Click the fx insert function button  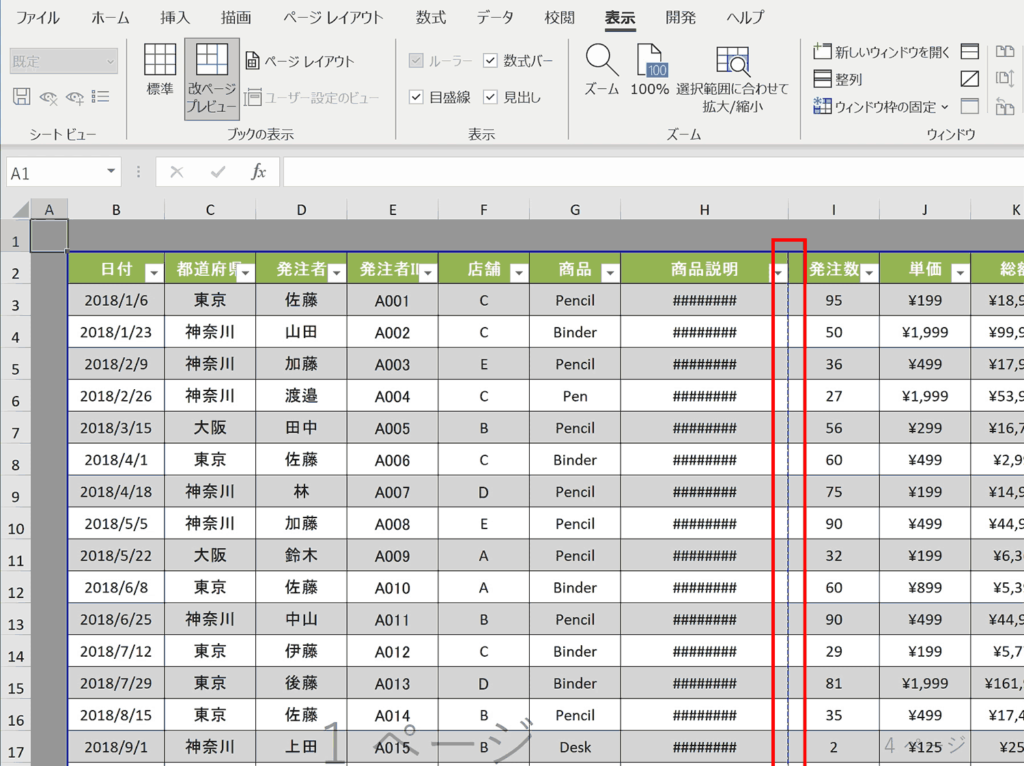(259, 171)
